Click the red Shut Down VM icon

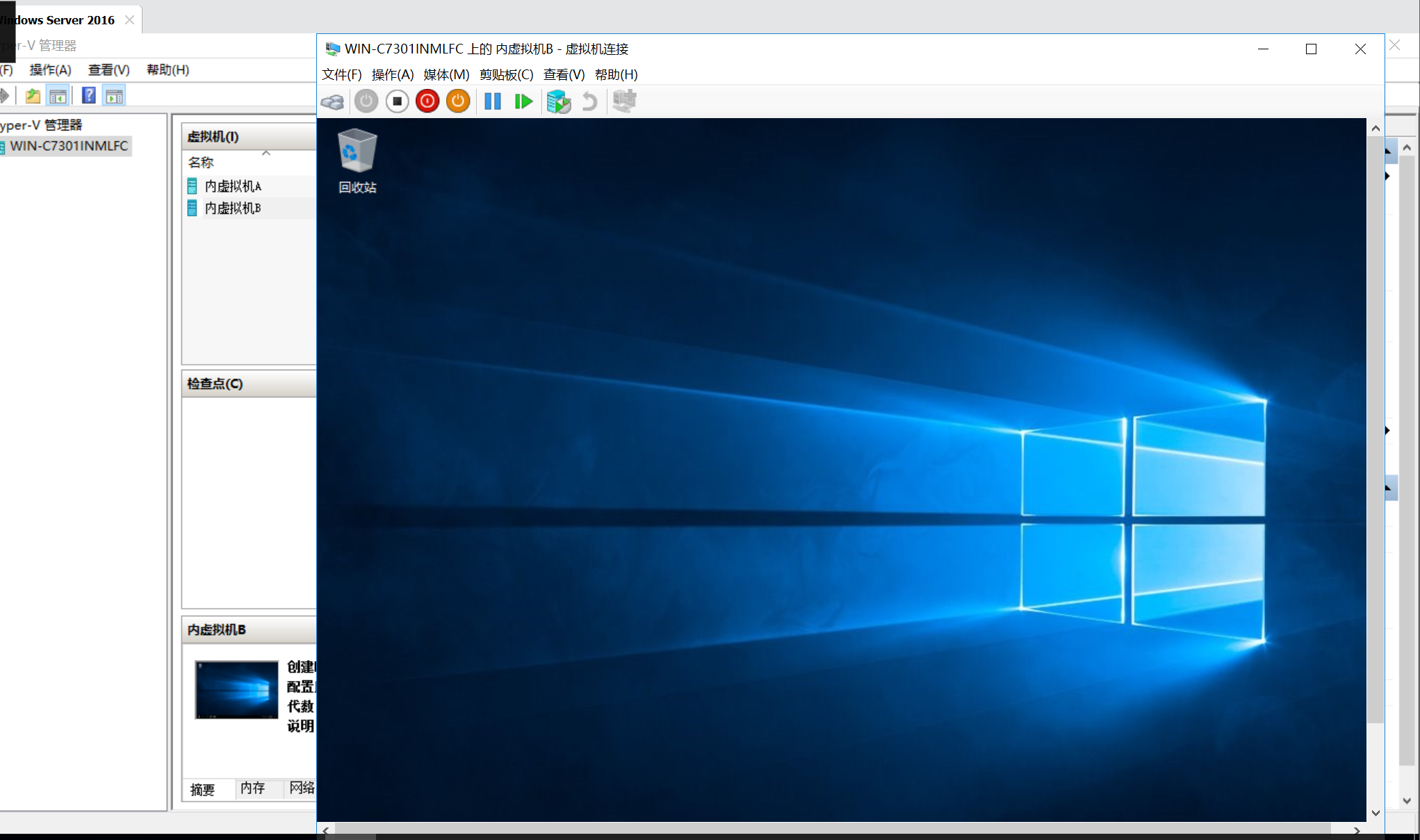pyautogui.click(x=427, y=101)
